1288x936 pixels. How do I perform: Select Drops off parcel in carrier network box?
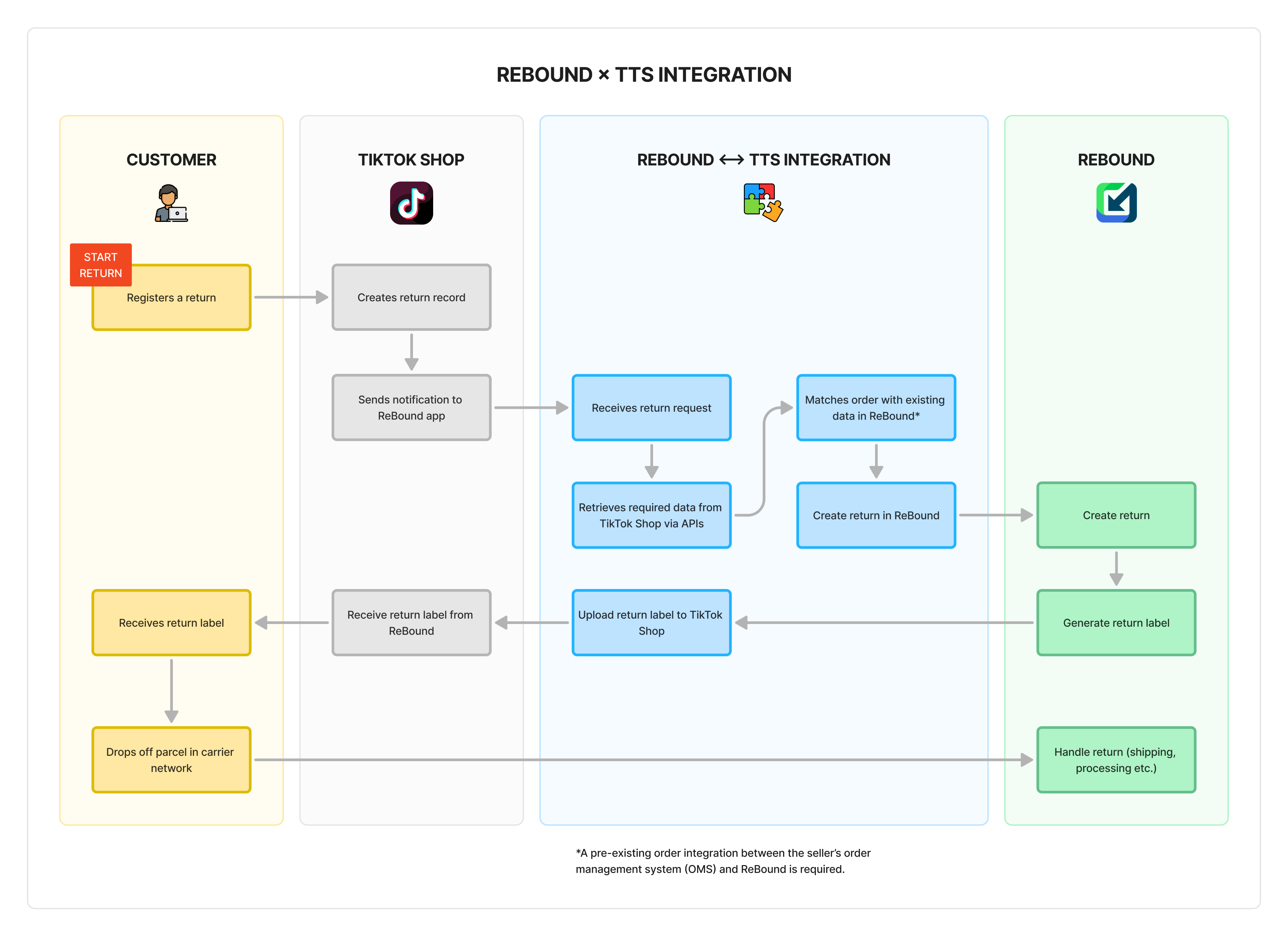[x=172, y=759]
